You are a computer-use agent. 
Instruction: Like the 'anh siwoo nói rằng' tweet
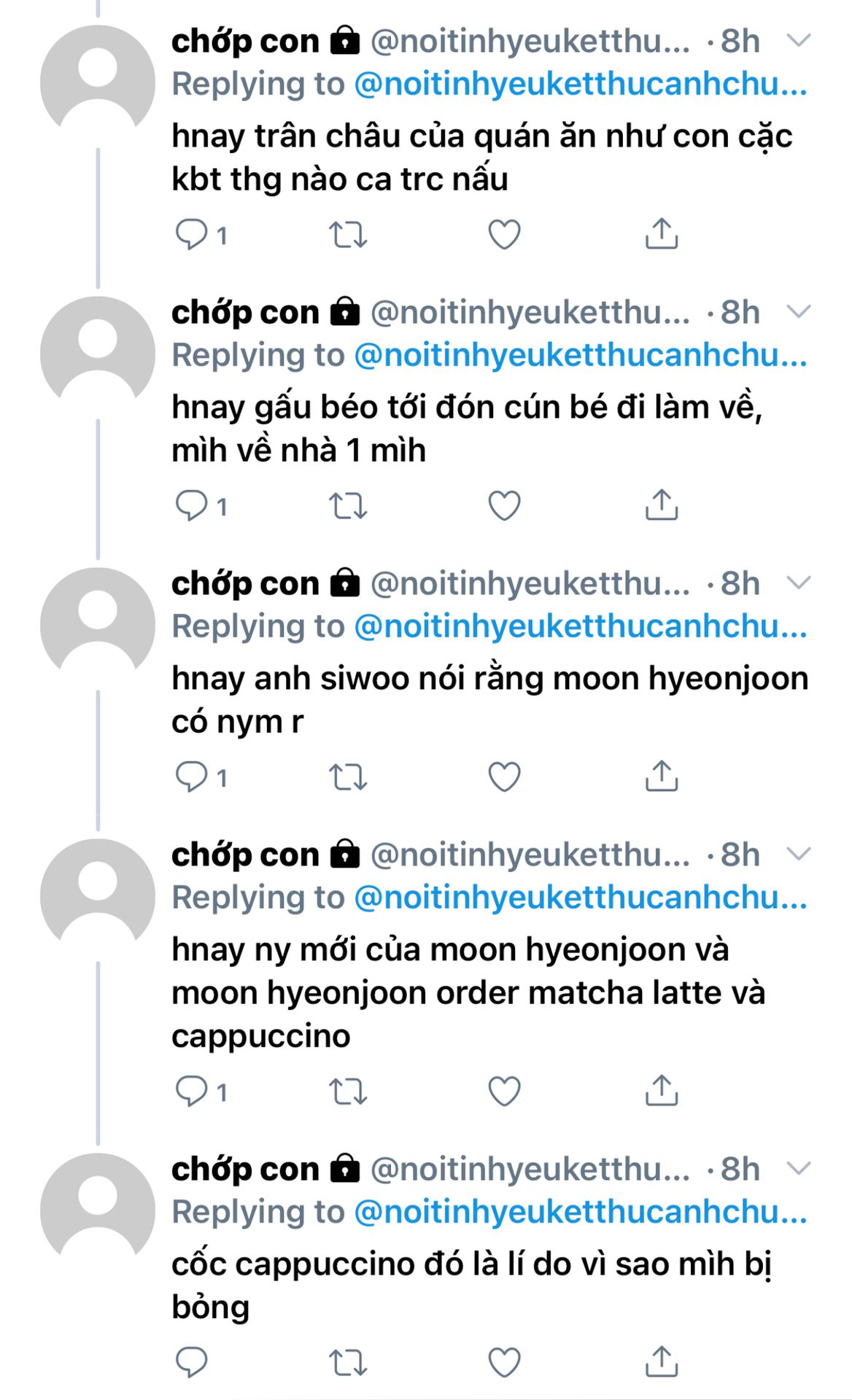[x=504, y=777]
